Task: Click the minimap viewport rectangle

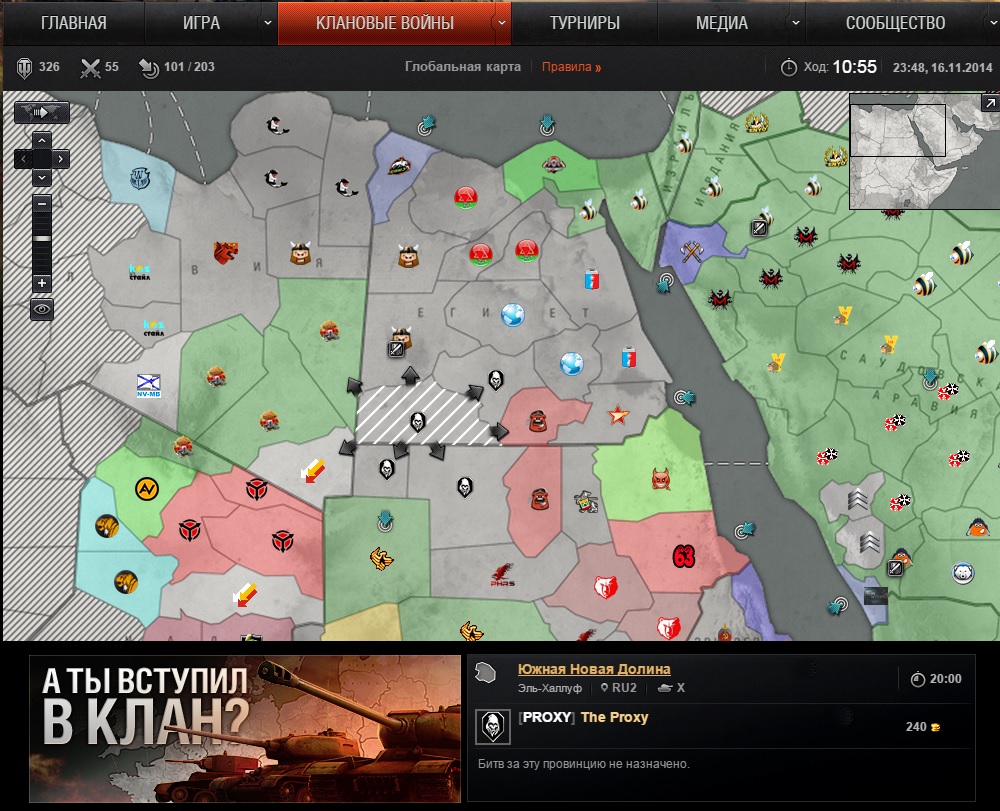Action: click(898, 130)
